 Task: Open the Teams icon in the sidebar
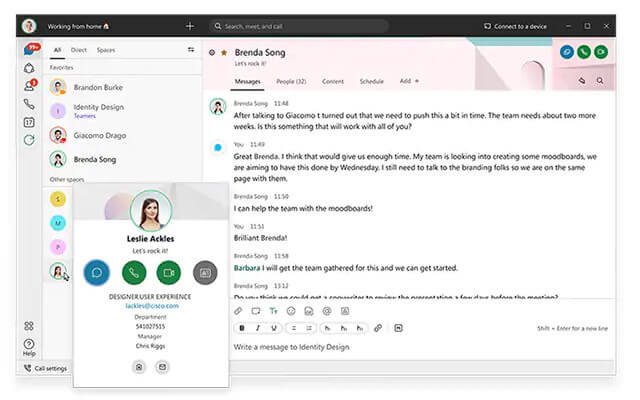29,68
